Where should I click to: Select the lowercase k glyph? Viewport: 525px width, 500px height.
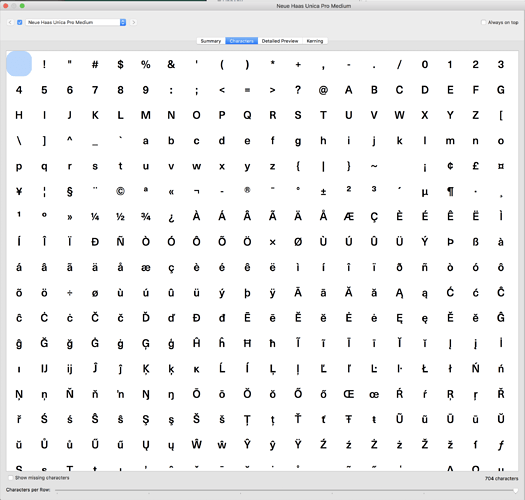[x=399, y=141]
